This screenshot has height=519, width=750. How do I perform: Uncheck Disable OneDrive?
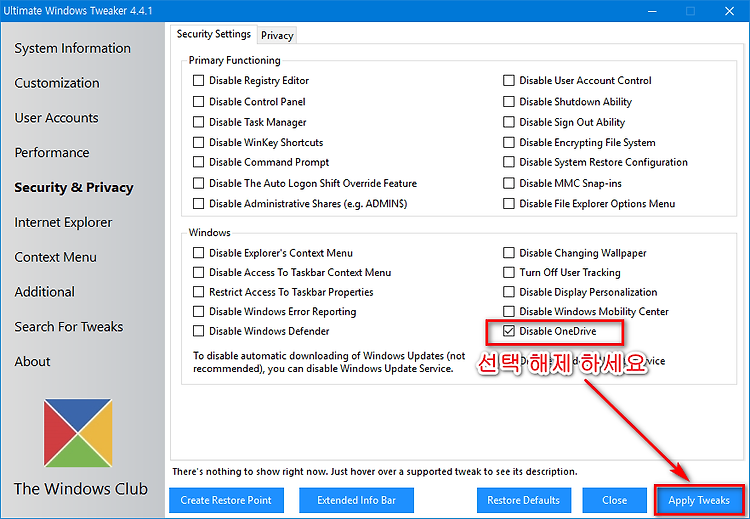(x=508, y=331)
